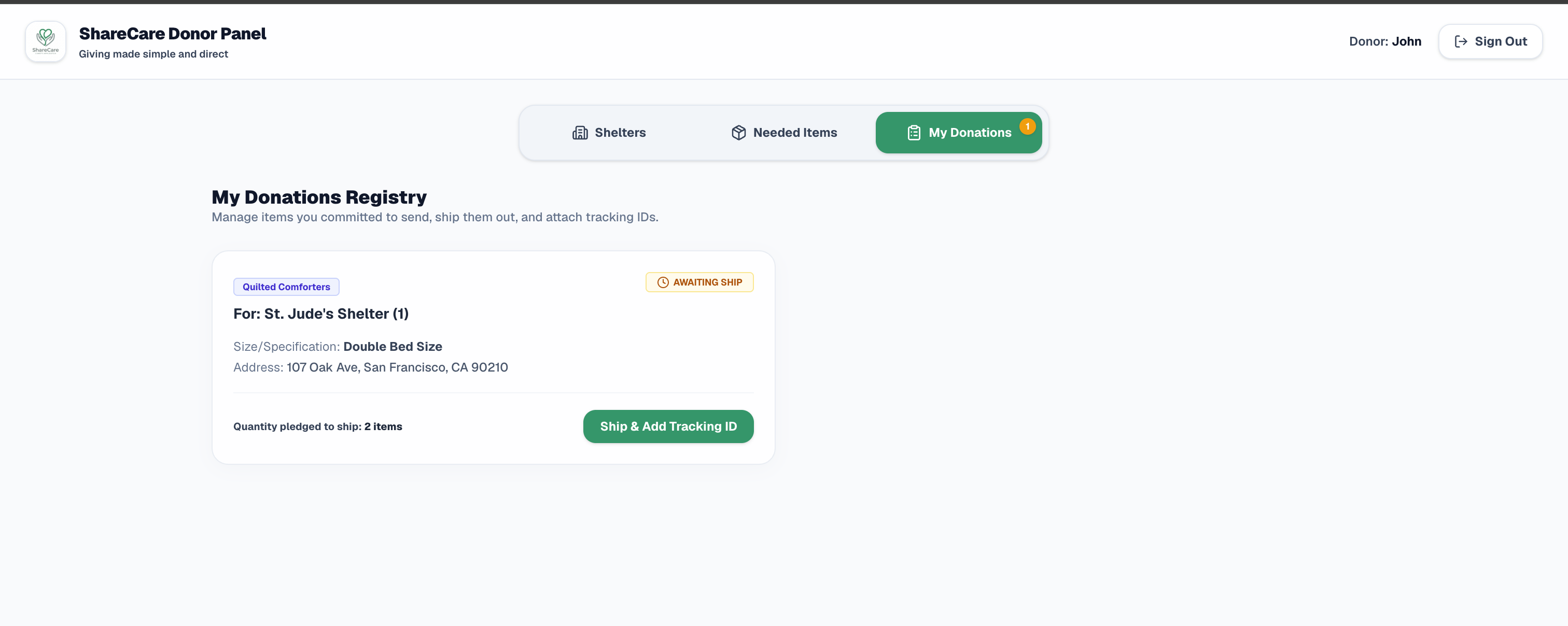The image size is (1568, 626).
Task: Click For: St. Jude's Shelter heading
Action: pos(321,314)
